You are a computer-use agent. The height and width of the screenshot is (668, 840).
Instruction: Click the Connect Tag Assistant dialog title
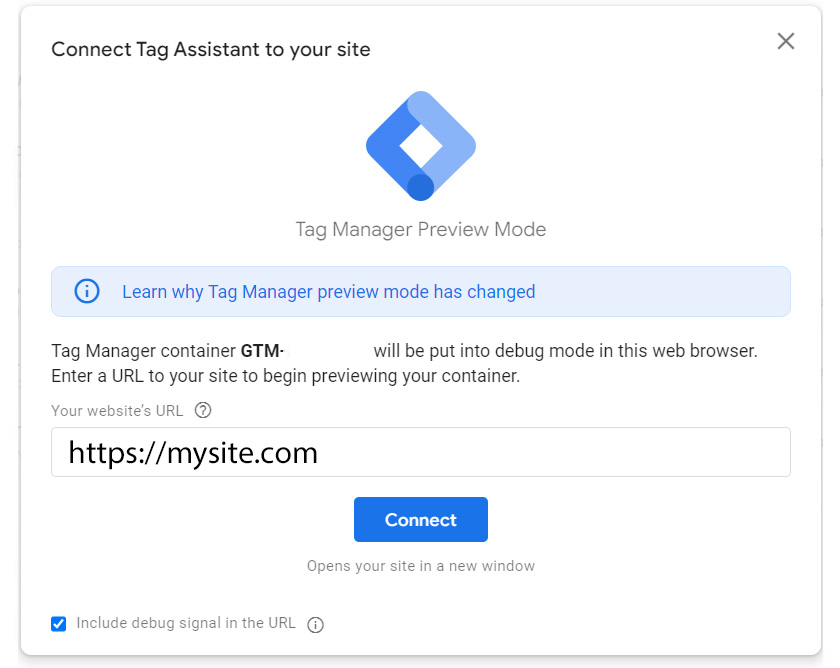click(x=211, y=49)
